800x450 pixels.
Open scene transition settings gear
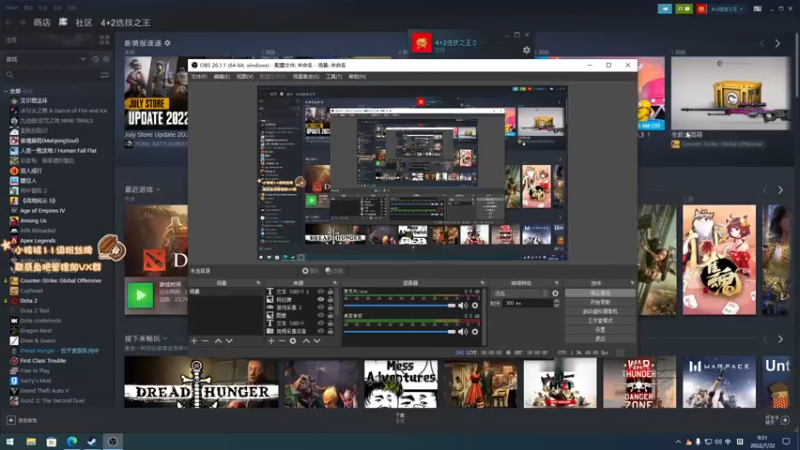(x=555, y=293)
